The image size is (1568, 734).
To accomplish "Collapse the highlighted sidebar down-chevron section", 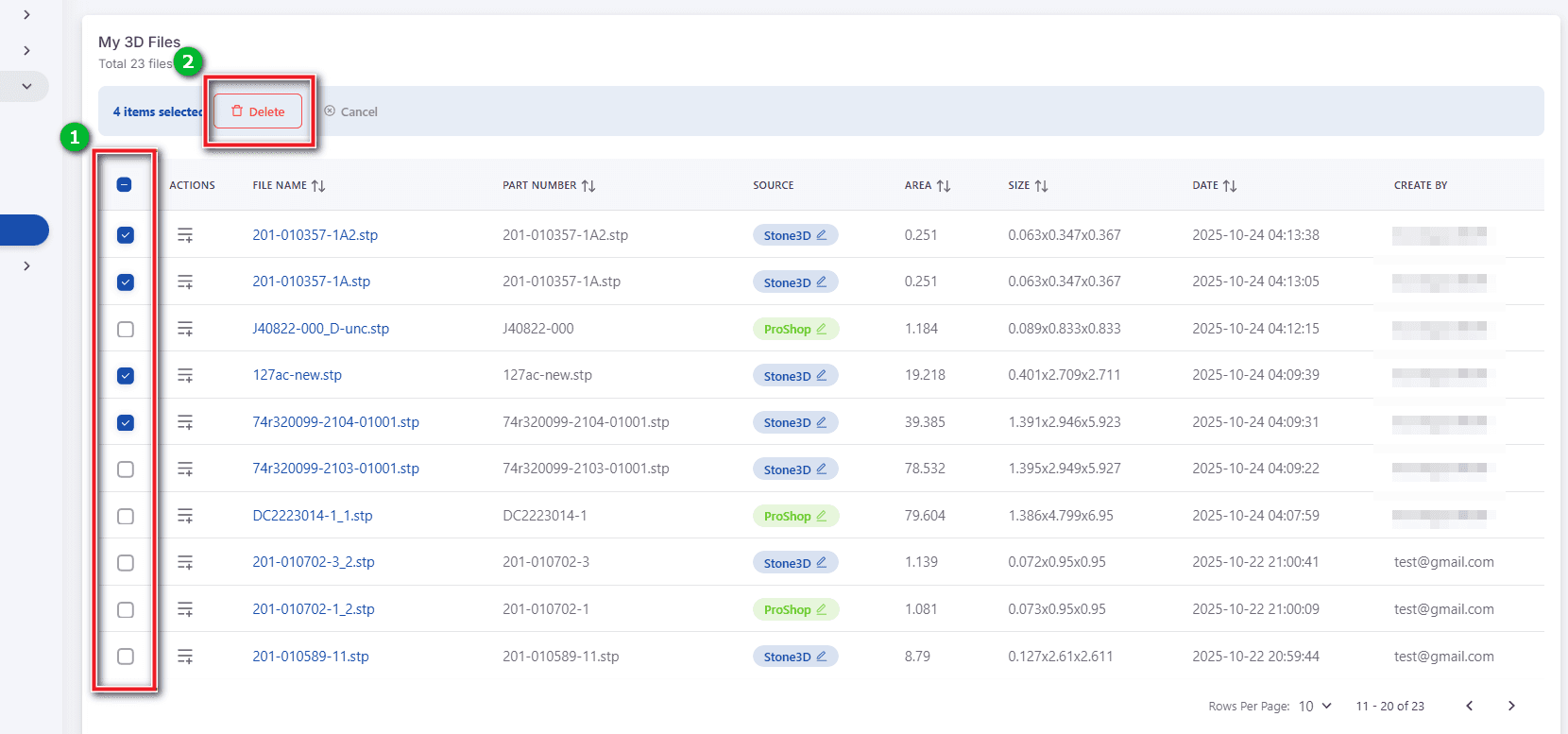I will tap(26, 86).
